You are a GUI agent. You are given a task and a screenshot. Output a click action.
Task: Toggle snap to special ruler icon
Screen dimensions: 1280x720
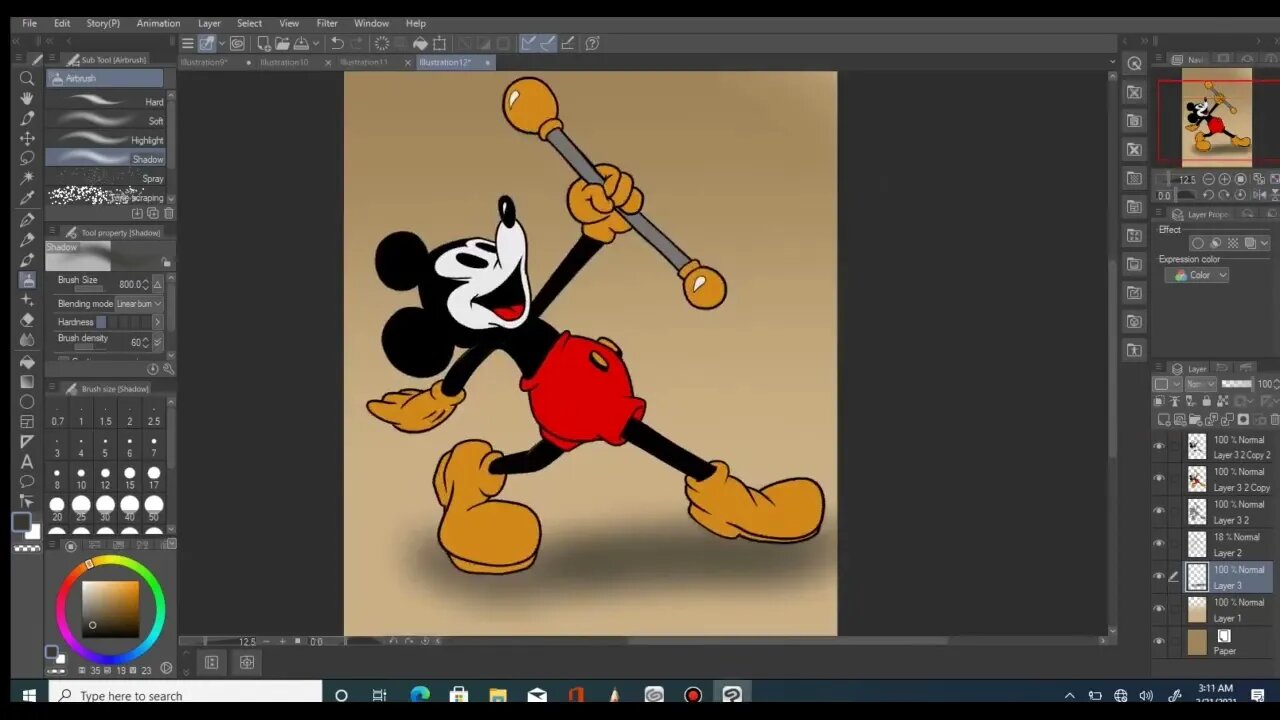pyautogui.click(x=548, y=43)
